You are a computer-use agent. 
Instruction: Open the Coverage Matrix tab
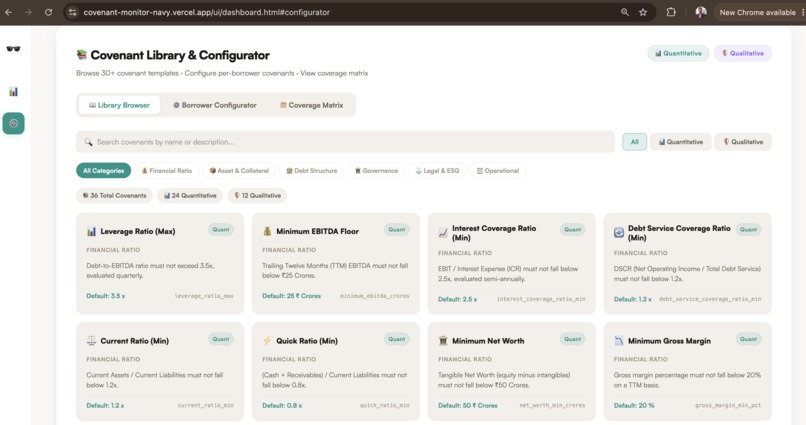(x=312, y=105)
